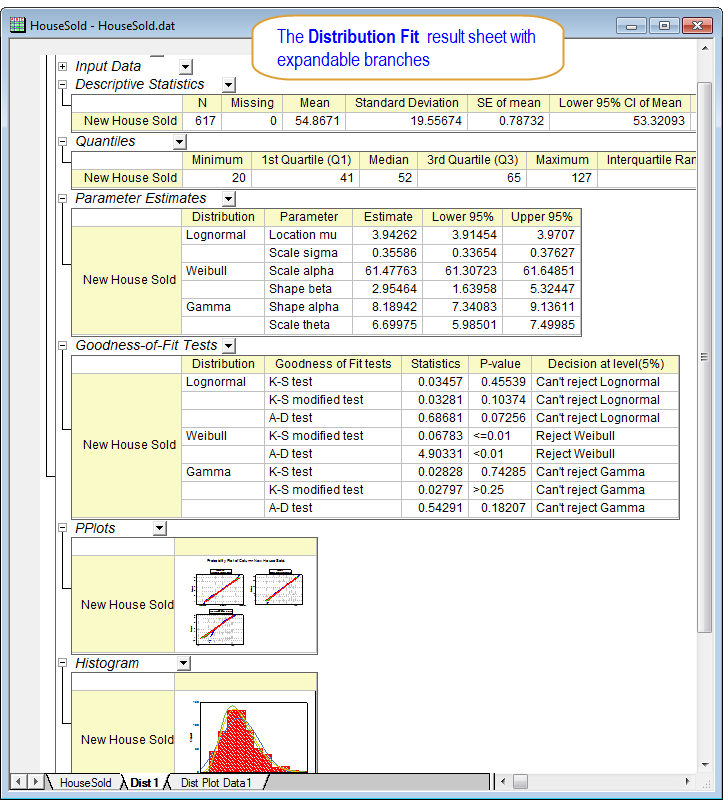Open the Dist Plot Data1 sheet tab
The height and width of the screenshot is (800, 723).
216,783
